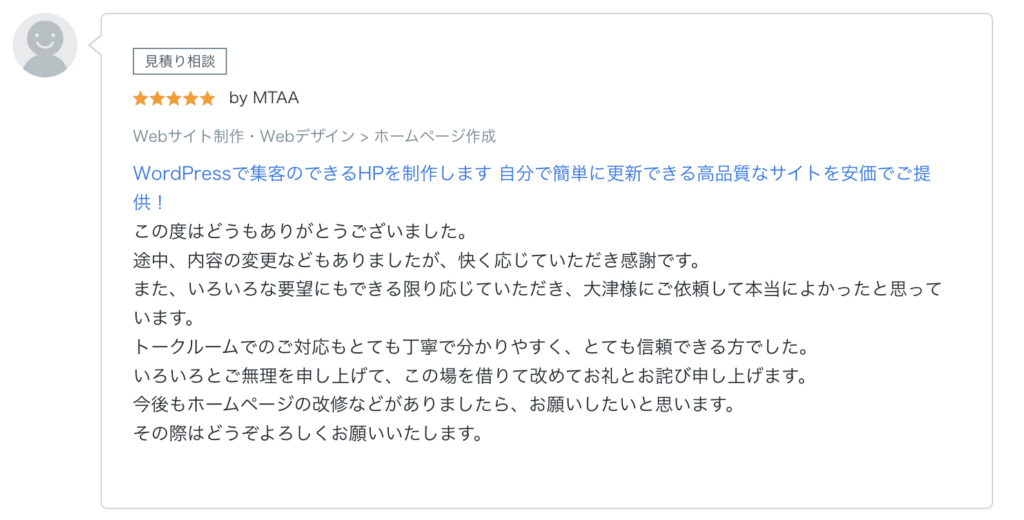1024x520 pixels.
Task: Click the second orange rating star
Action: click(x=157, y=98)
